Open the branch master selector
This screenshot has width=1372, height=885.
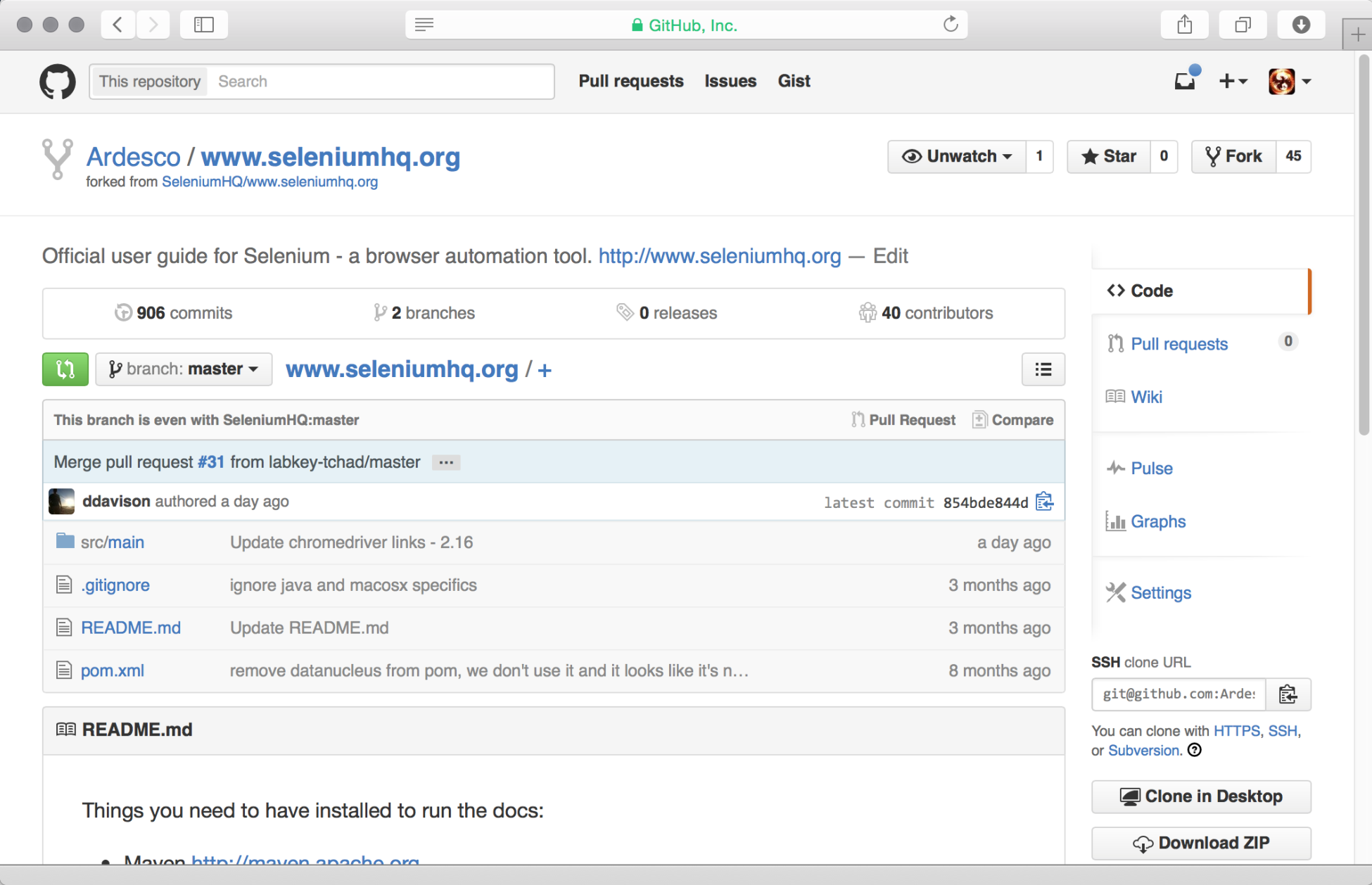coord(184,369)
